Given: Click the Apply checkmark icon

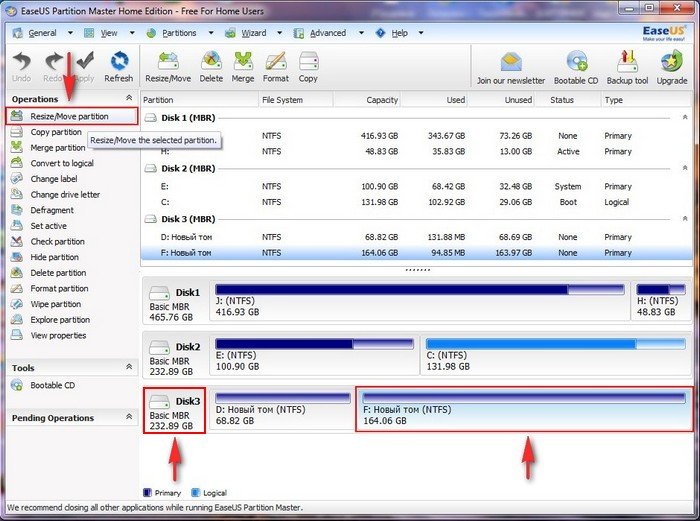Looking at the screenshot, I should pos(85,67).
